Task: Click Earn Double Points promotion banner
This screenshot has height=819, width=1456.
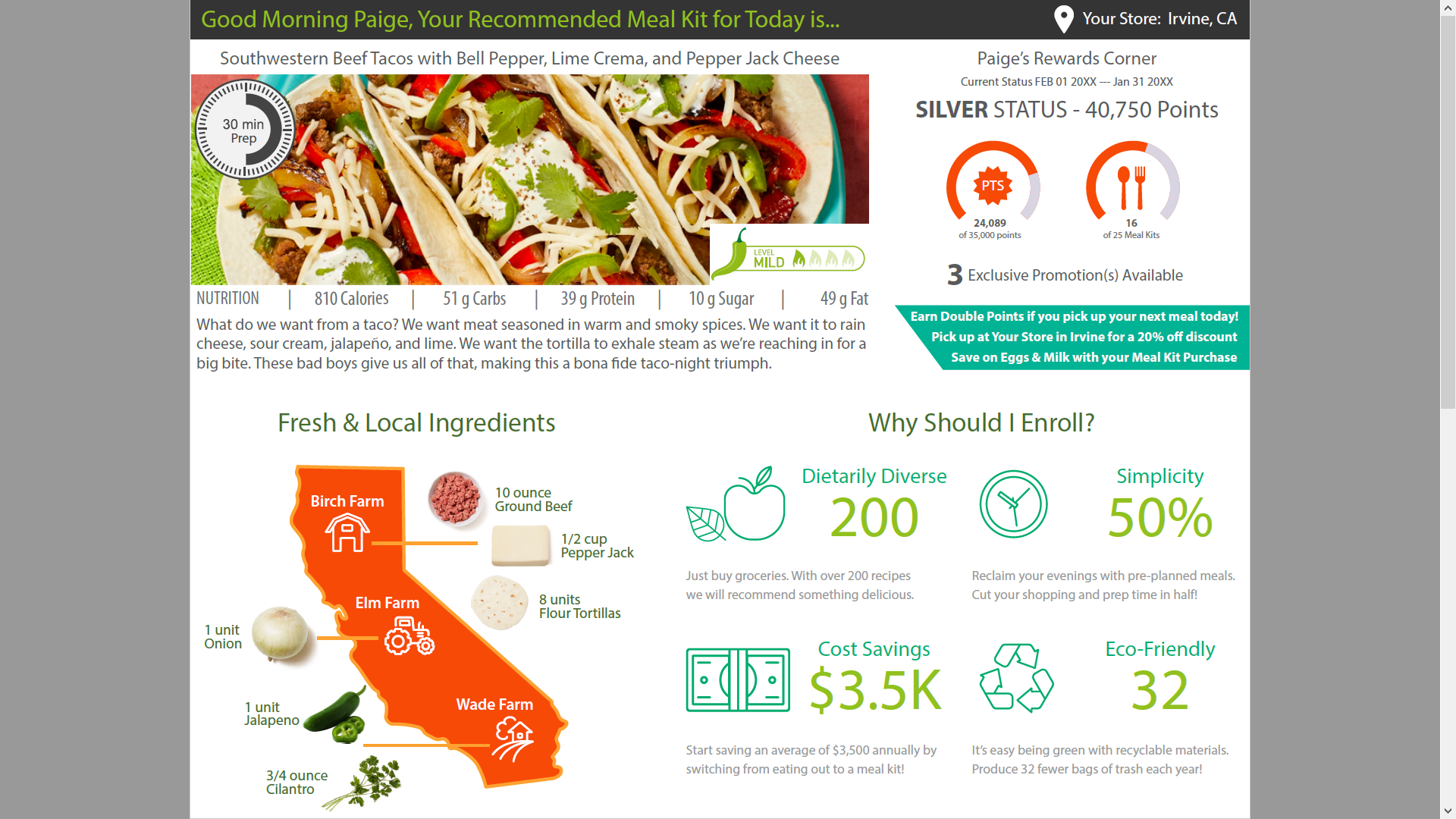Action: (1074, 316)
